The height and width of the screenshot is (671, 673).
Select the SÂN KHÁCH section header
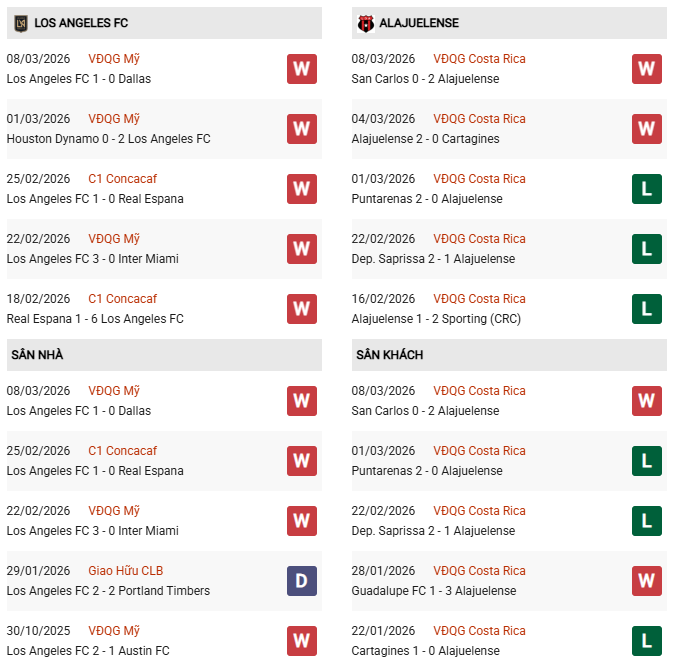point(389,355)
